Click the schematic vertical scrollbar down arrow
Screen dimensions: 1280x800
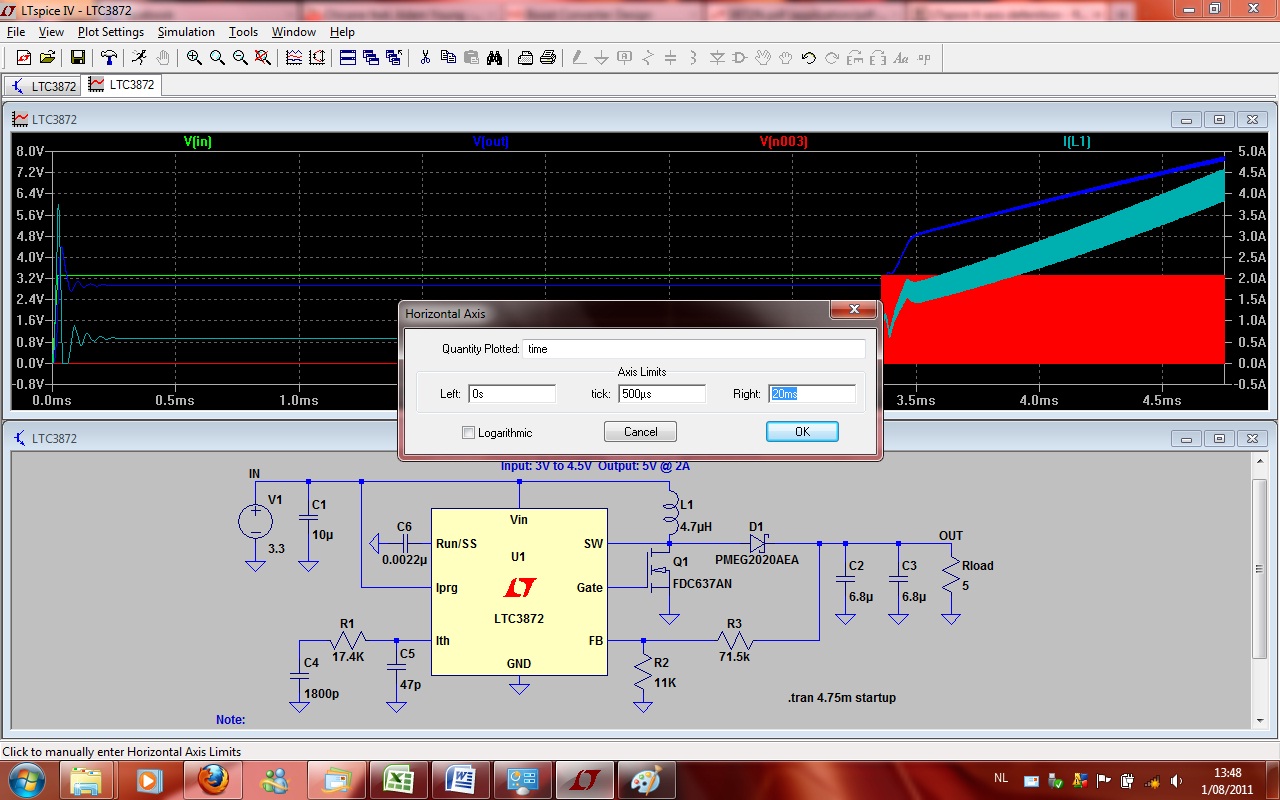1260,721
